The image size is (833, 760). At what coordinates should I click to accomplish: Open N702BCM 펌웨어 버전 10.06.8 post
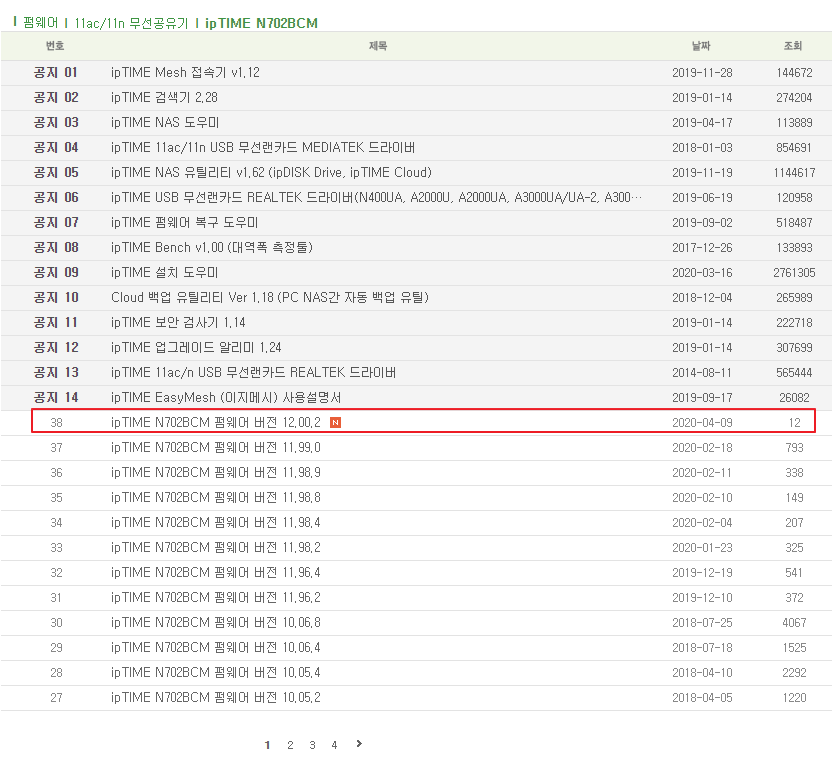pos(216,622)
